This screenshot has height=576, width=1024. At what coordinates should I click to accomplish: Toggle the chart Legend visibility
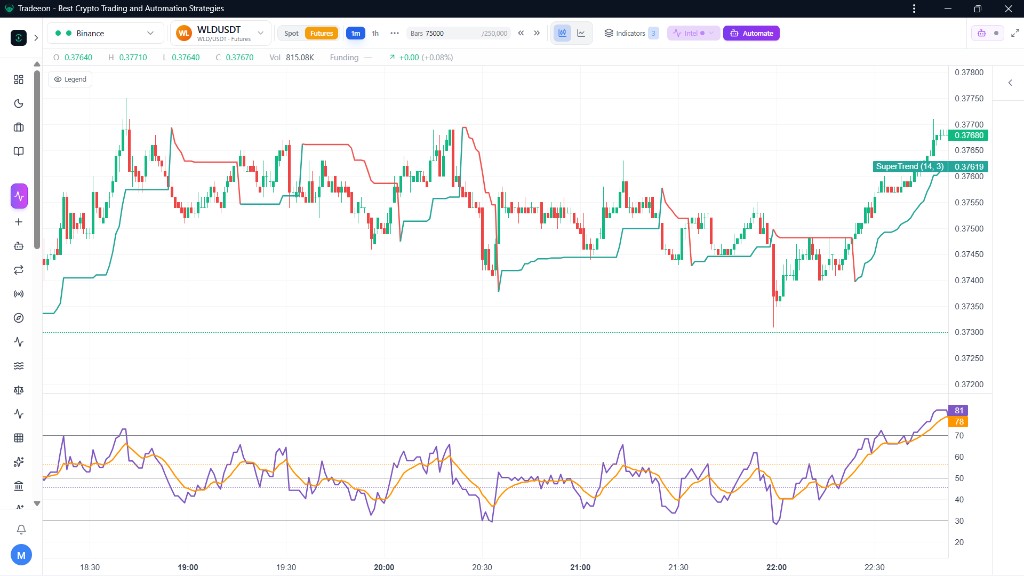pyautogui.click(x=70, y=80)
